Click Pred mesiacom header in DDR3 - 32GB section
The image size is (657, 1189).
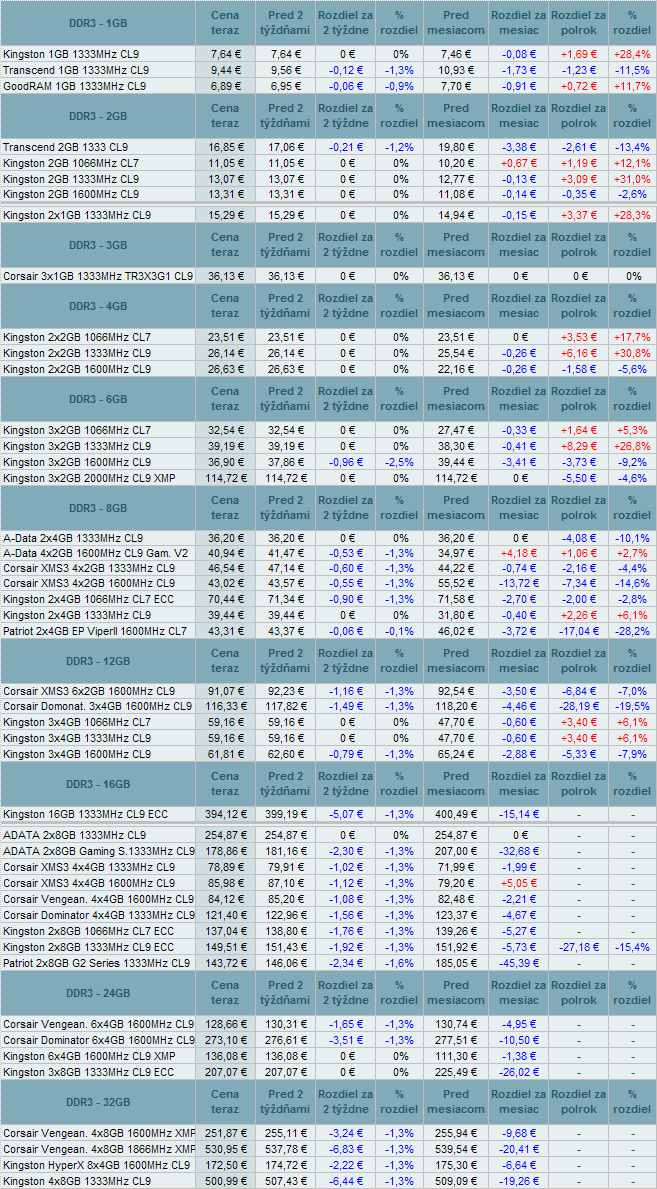[455, 1102]
